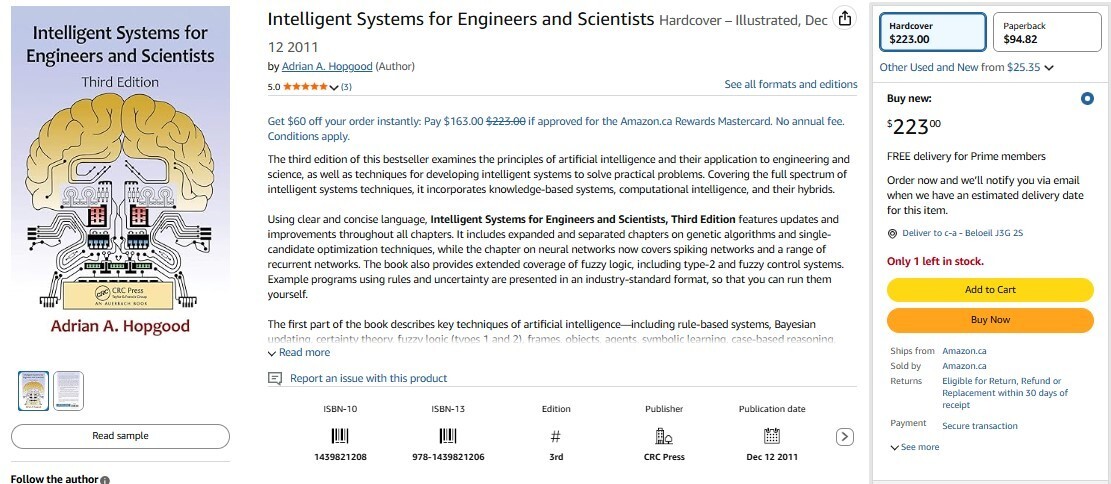Viewport: 1111px width, 484px height.
Task: Expand See more purchase details
Action: (915, 447)
